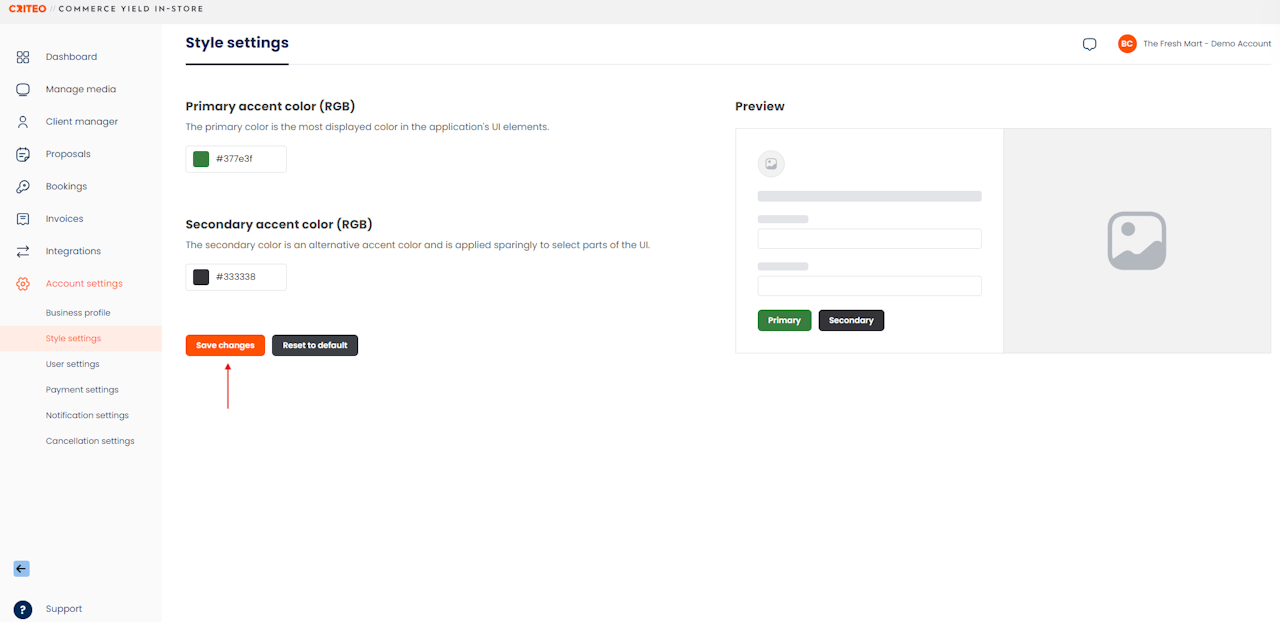Click the dark secondary accent color swatch
Image resolution: width=1280 pixels, height=622 pixels.
click(x=201, y=277)
